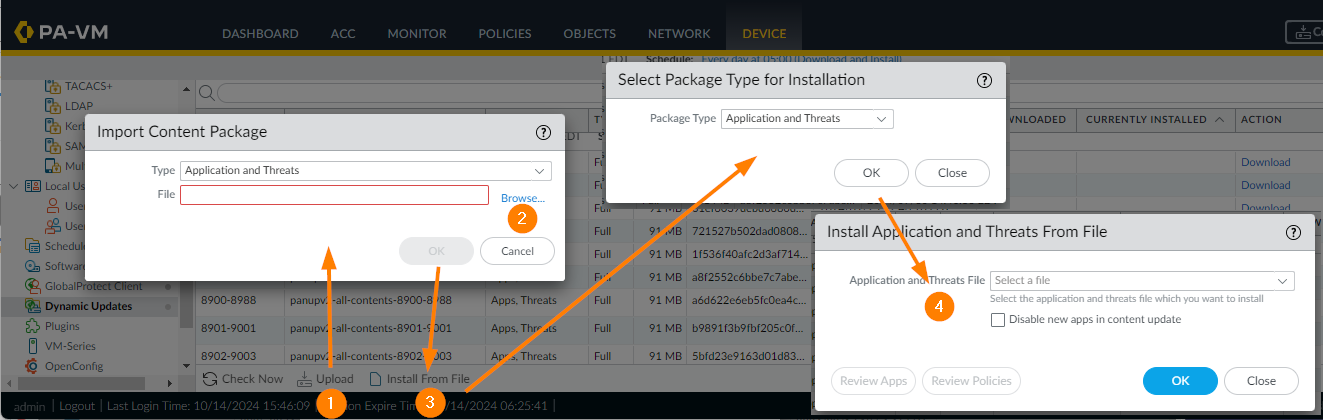Screen dimensions: 1323x420
Task: Click the sidebar scroll down arrow
Action: pyautogui.click(x=186, y=365)
